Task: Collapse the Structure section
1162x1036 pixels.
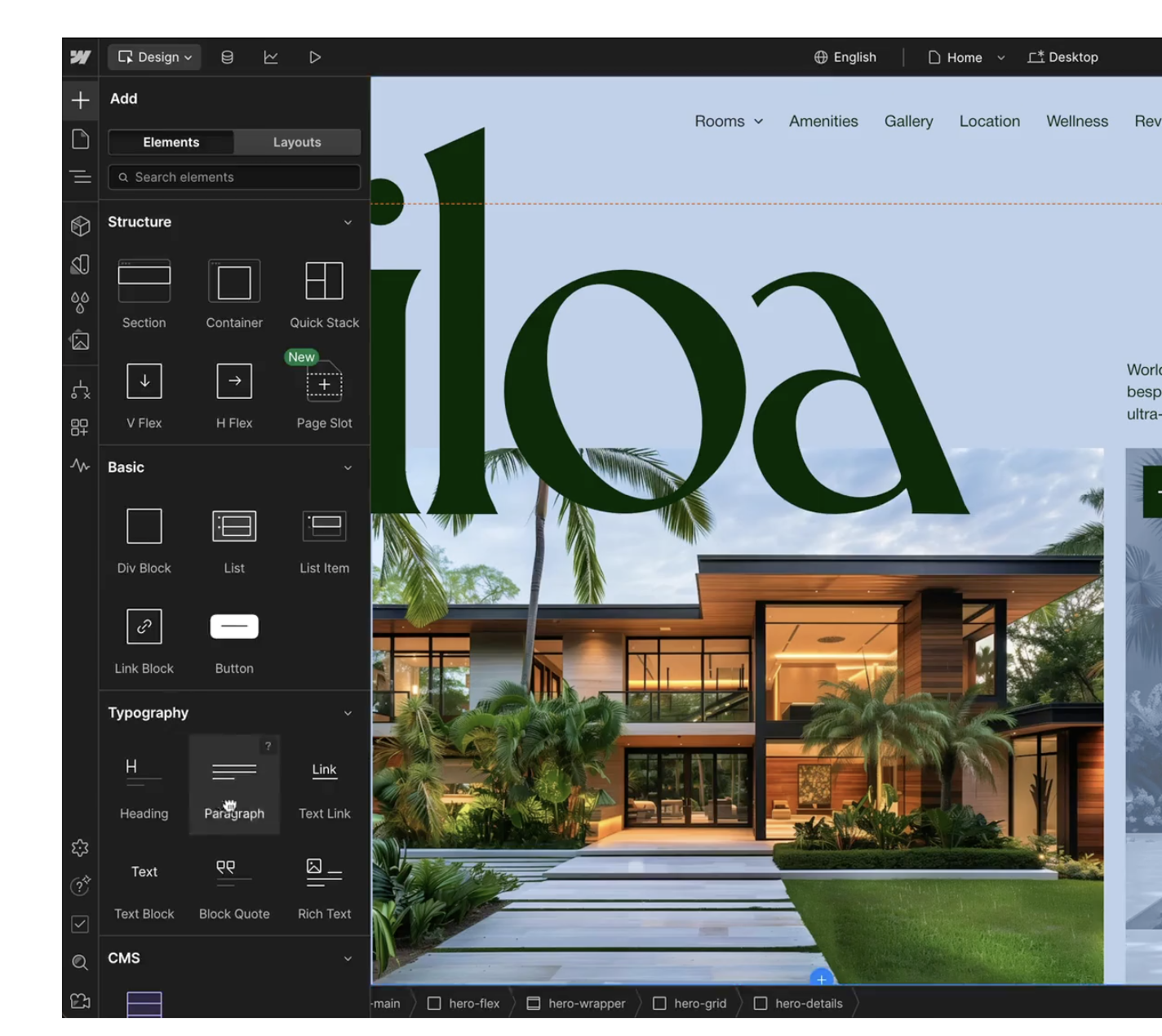Action: (x=348, y=223)
